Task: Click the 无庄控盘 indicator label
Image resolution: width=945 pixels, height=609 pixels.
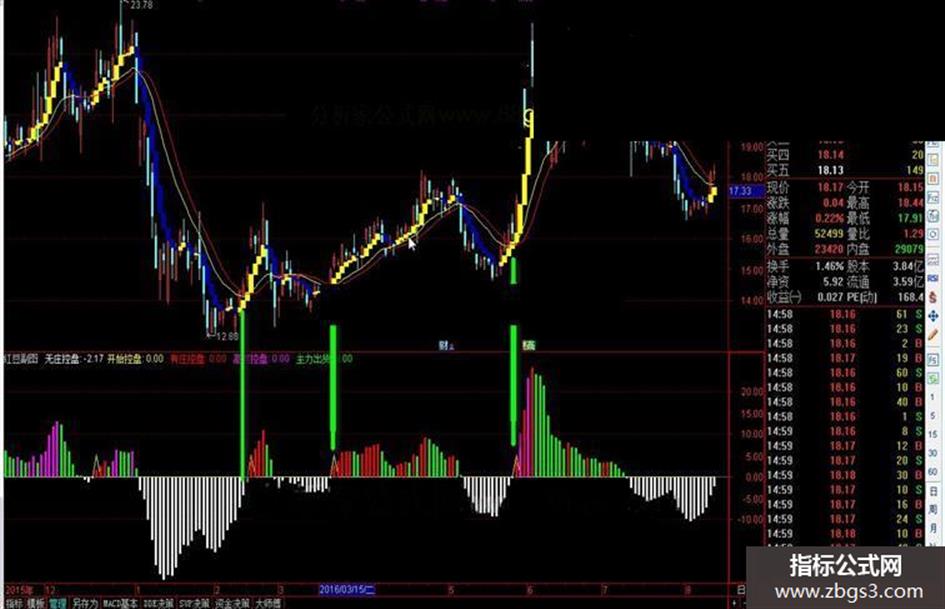Action: 61,359
